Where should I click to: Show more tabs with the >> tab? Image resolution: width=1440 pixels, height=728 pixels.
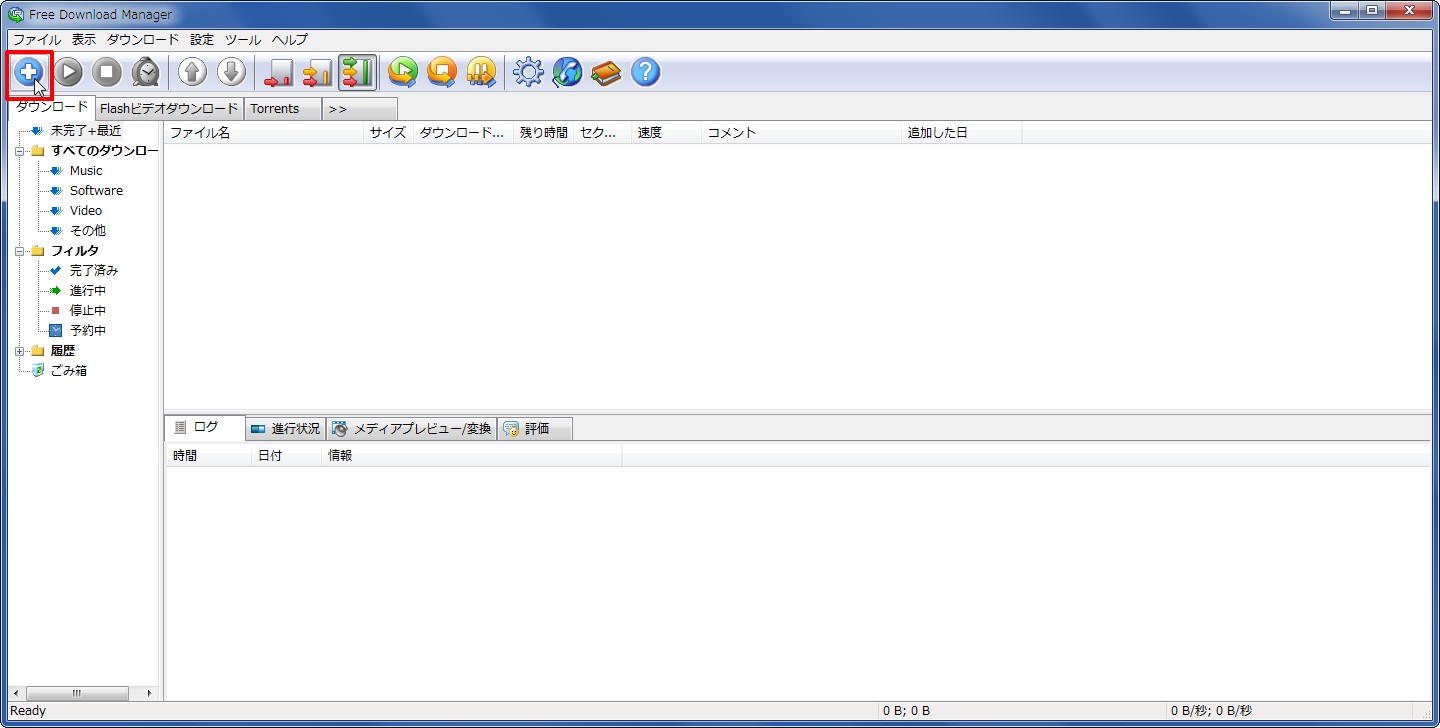click(360, 109)
